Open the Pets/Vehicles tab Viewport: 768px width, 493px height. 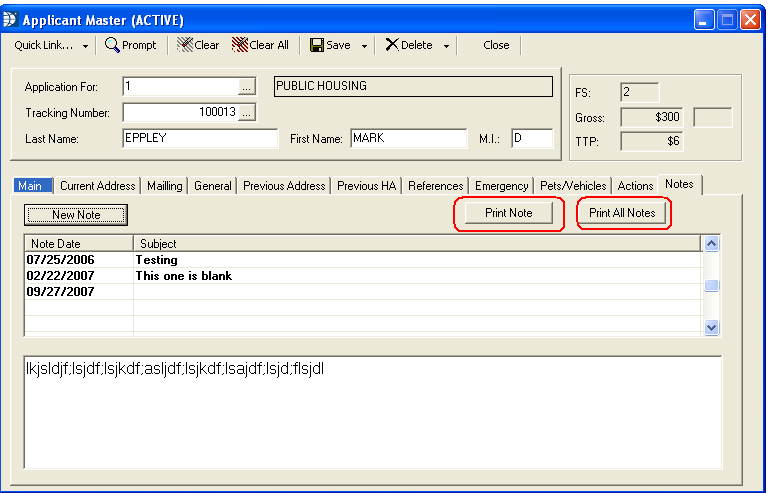[572, 186]
